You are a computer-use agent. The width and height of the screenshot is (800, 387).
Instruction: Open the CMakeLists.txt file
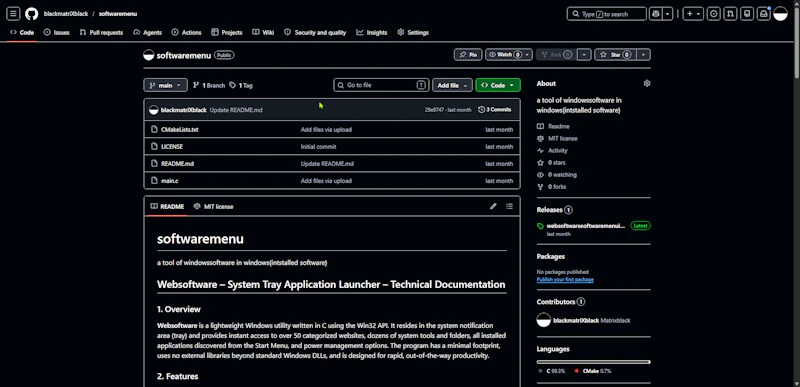[x=180, y=130]
